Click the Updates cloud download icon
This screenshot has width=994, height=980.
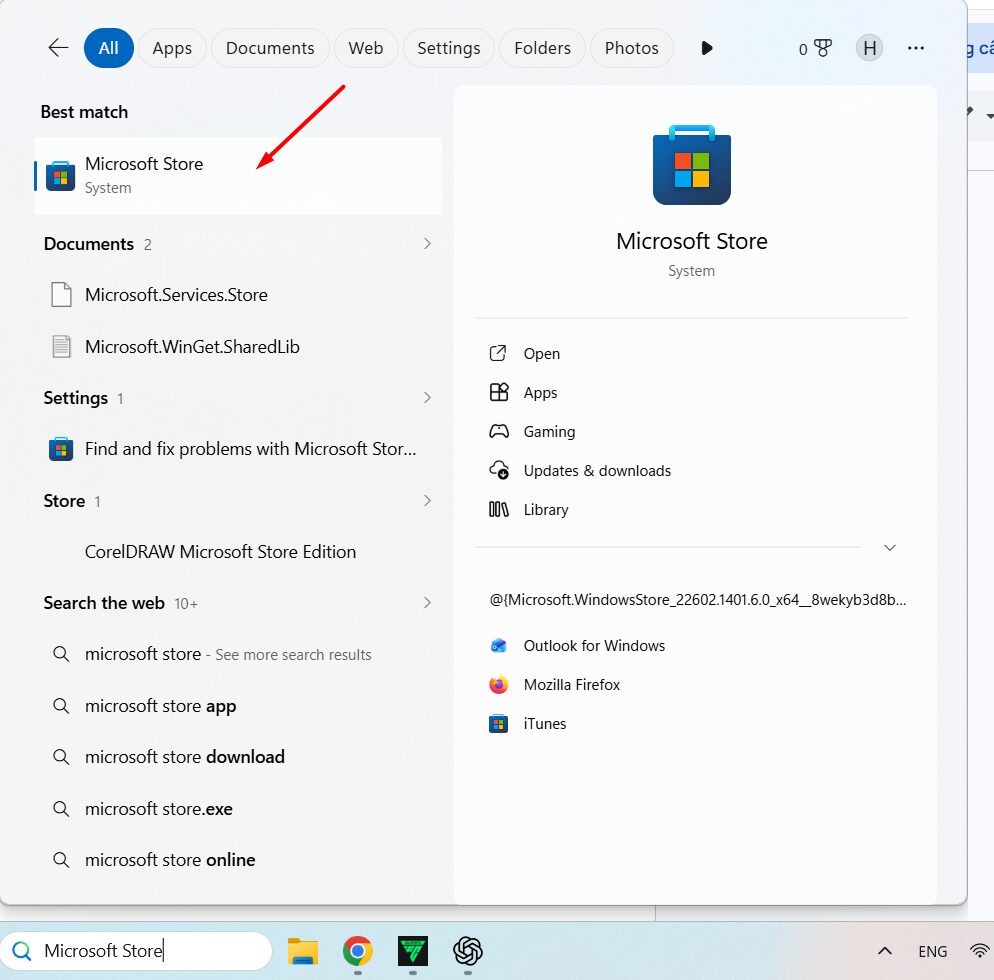pos(498,470)
